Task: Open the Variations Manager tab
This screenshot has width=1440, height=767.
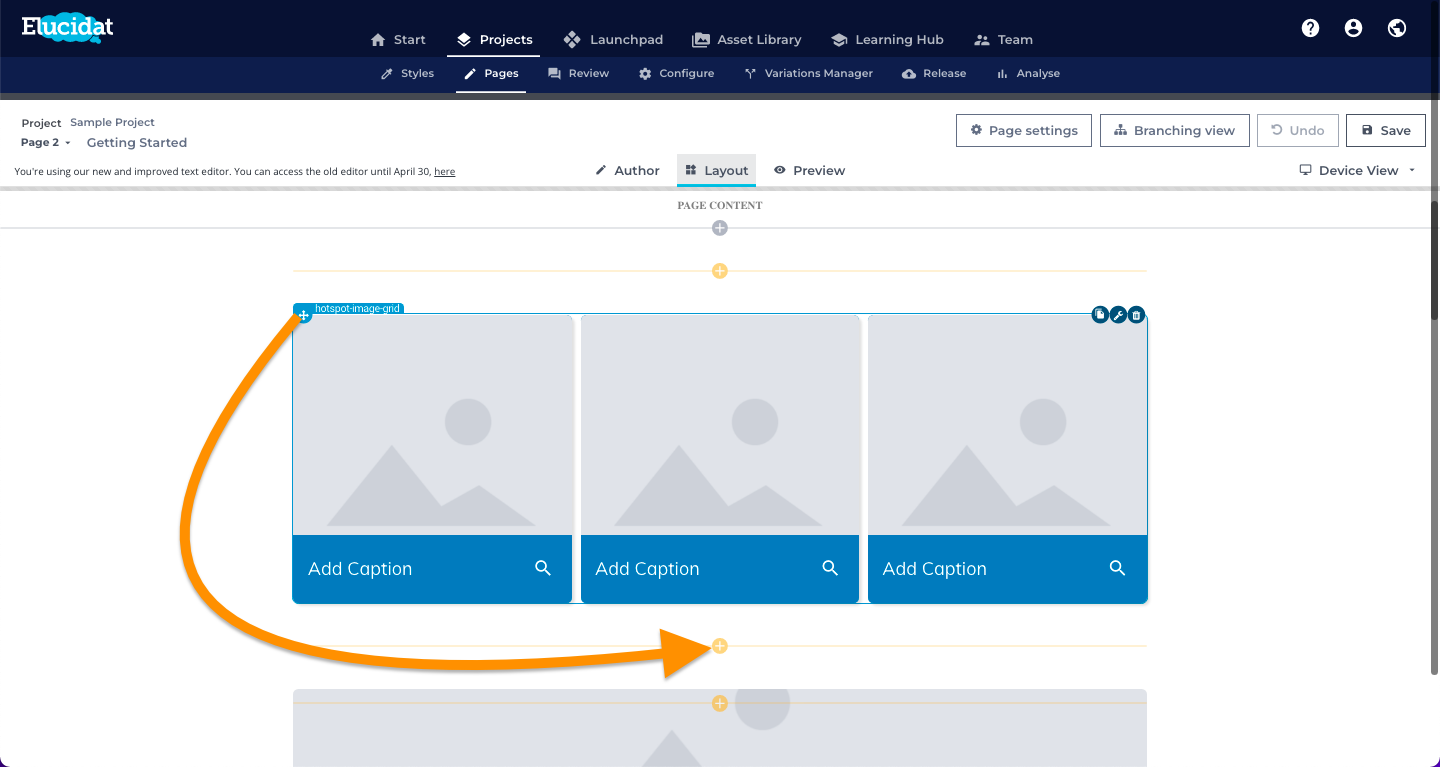Action: pyautogui.click(x=809, y=73)
